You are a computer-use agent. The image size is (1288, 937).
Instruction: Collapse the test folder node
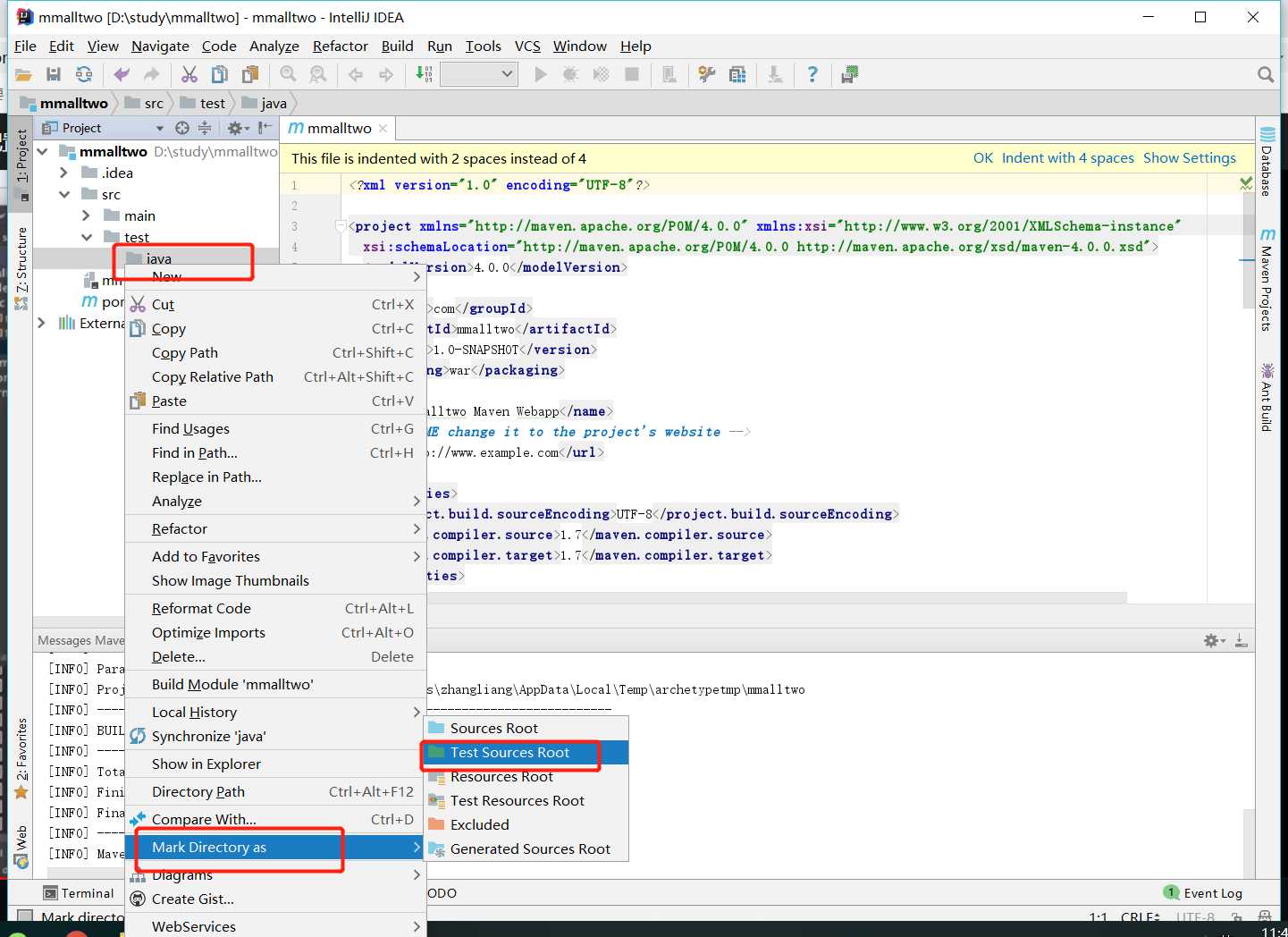[86, 237]
